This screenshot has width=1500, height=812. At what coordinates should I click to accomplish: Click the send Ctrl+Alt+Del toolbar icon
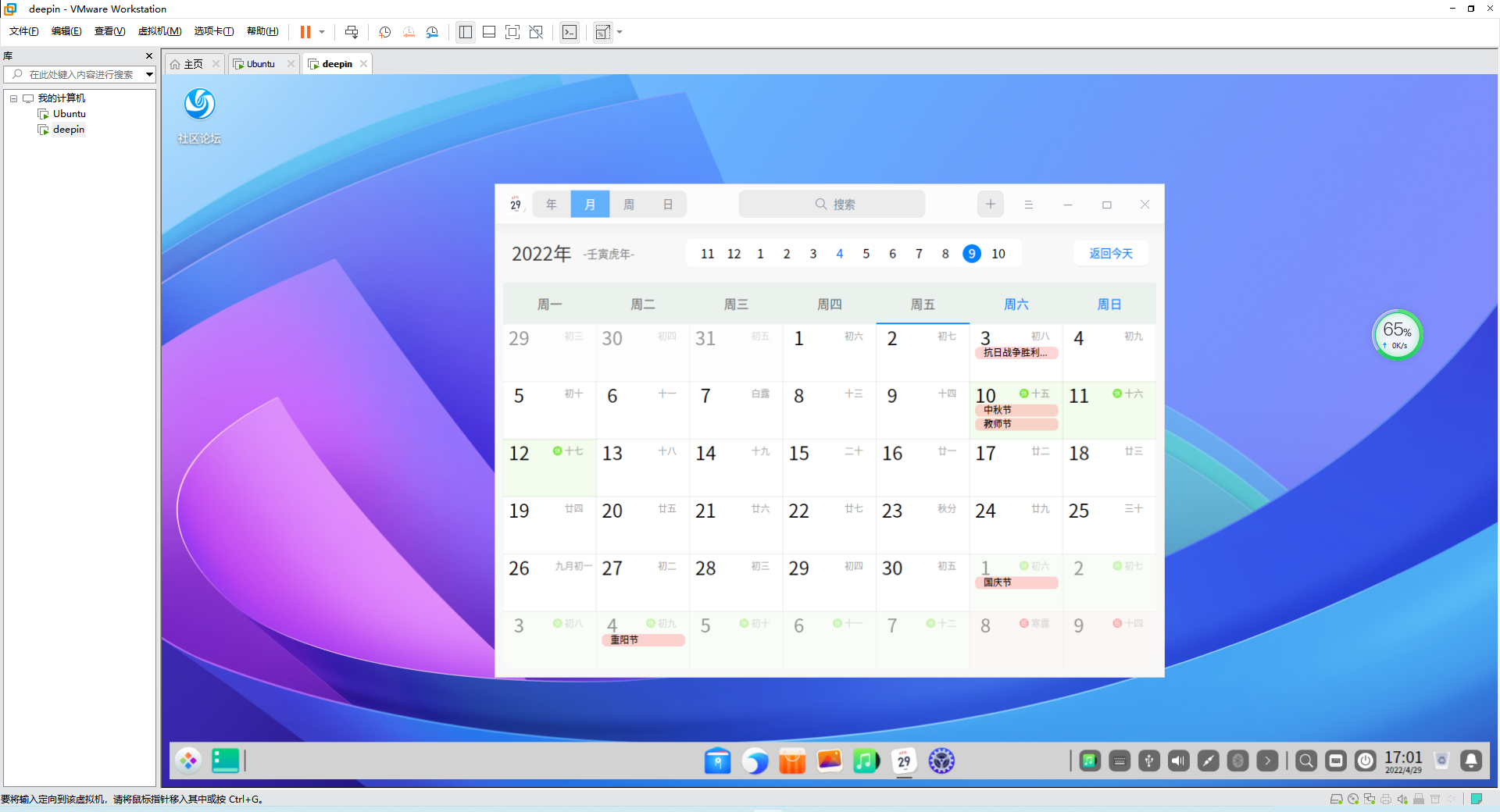[x=352, y=32]
